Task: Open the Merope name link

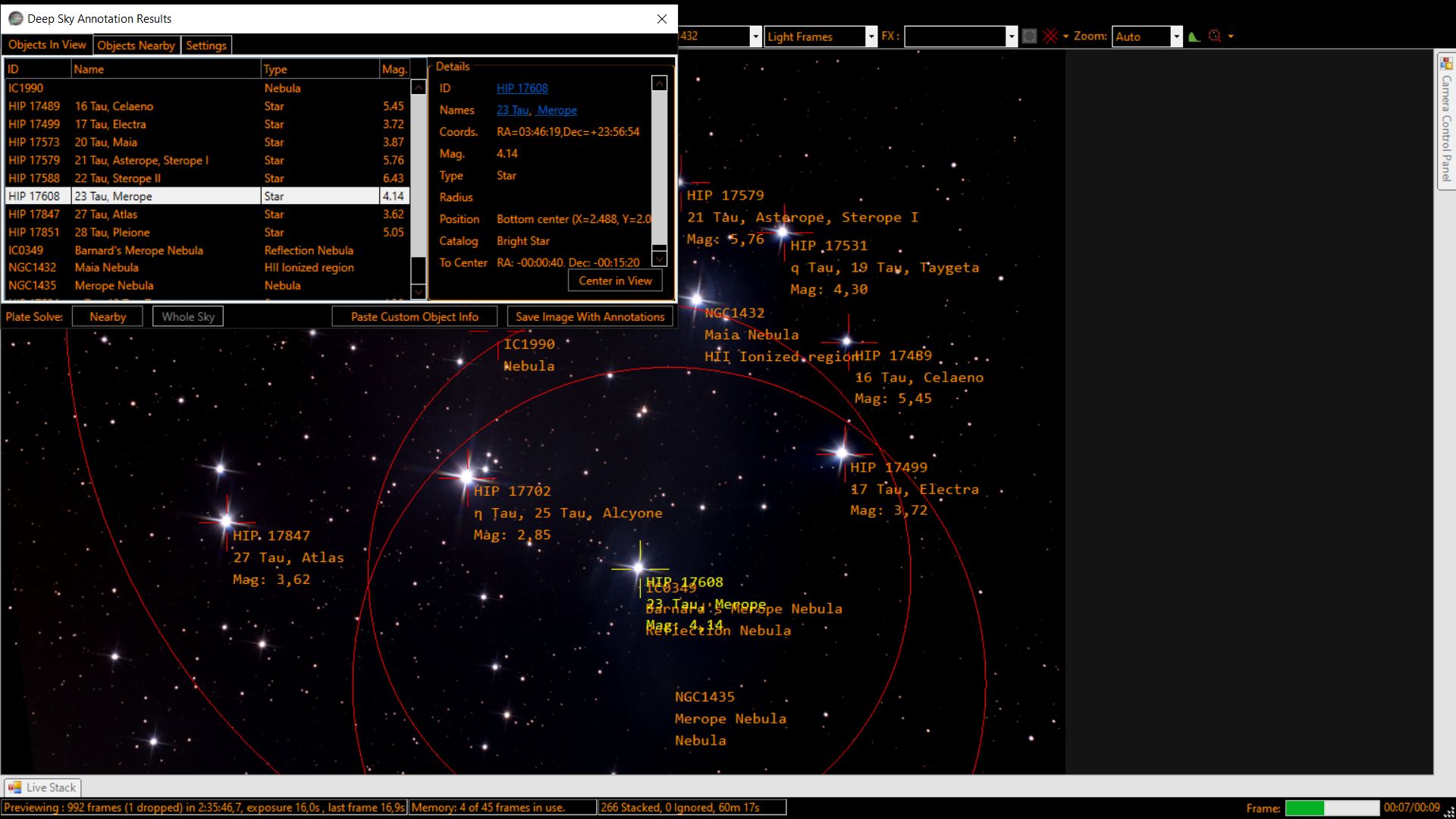Action: pos(557,110)
